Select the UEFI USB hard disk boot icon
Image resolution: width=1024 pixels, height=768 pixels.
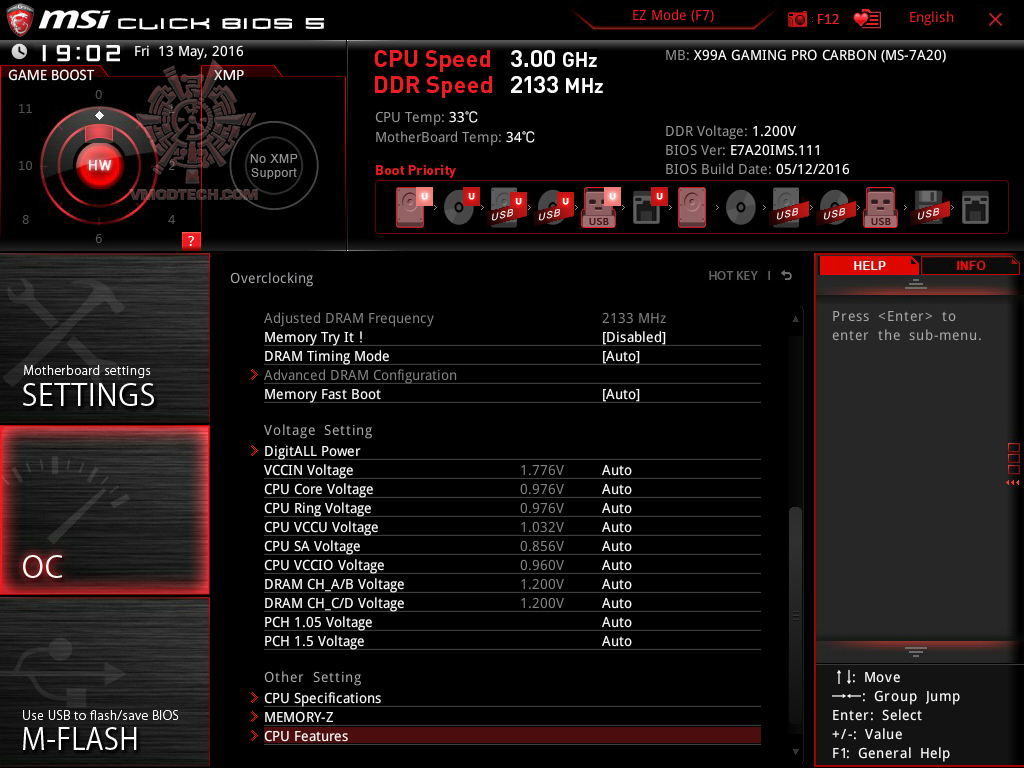tap(507, 207)
